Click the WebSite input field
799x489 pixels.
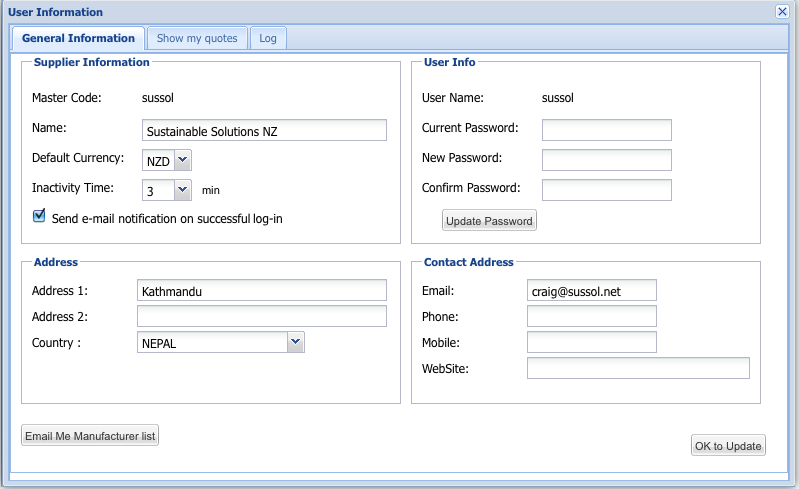click(x=638, y=369)
